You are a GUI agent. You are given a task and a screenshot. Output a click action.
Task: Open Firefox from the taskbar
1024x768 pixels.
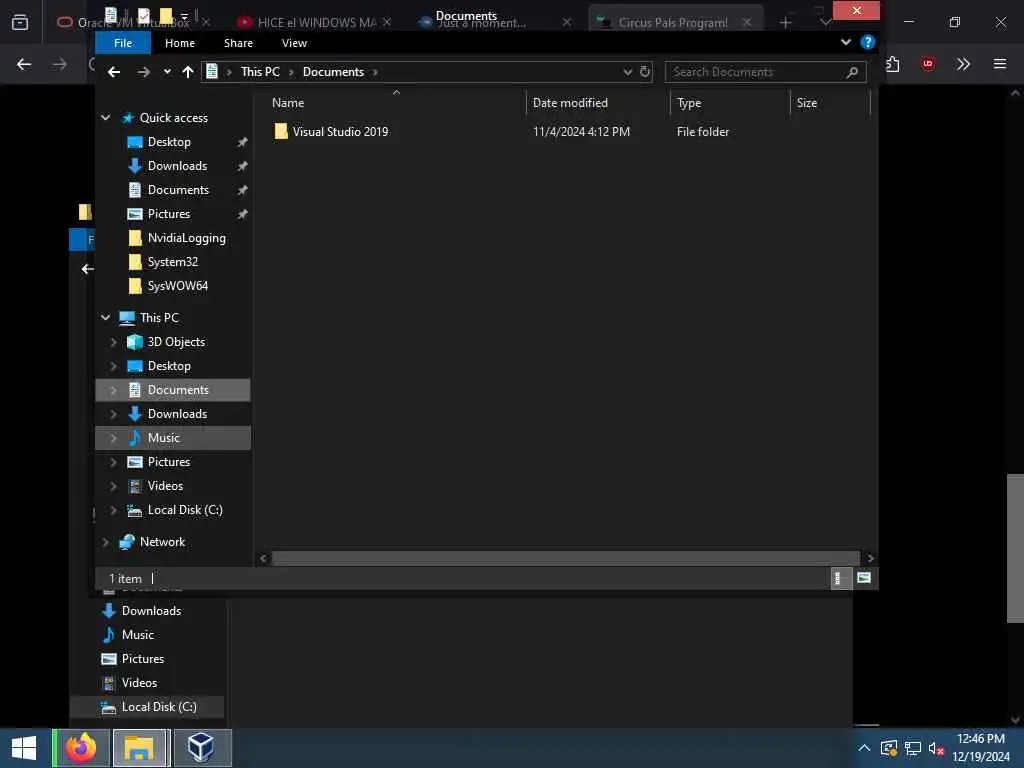click(x=81, y=748)
